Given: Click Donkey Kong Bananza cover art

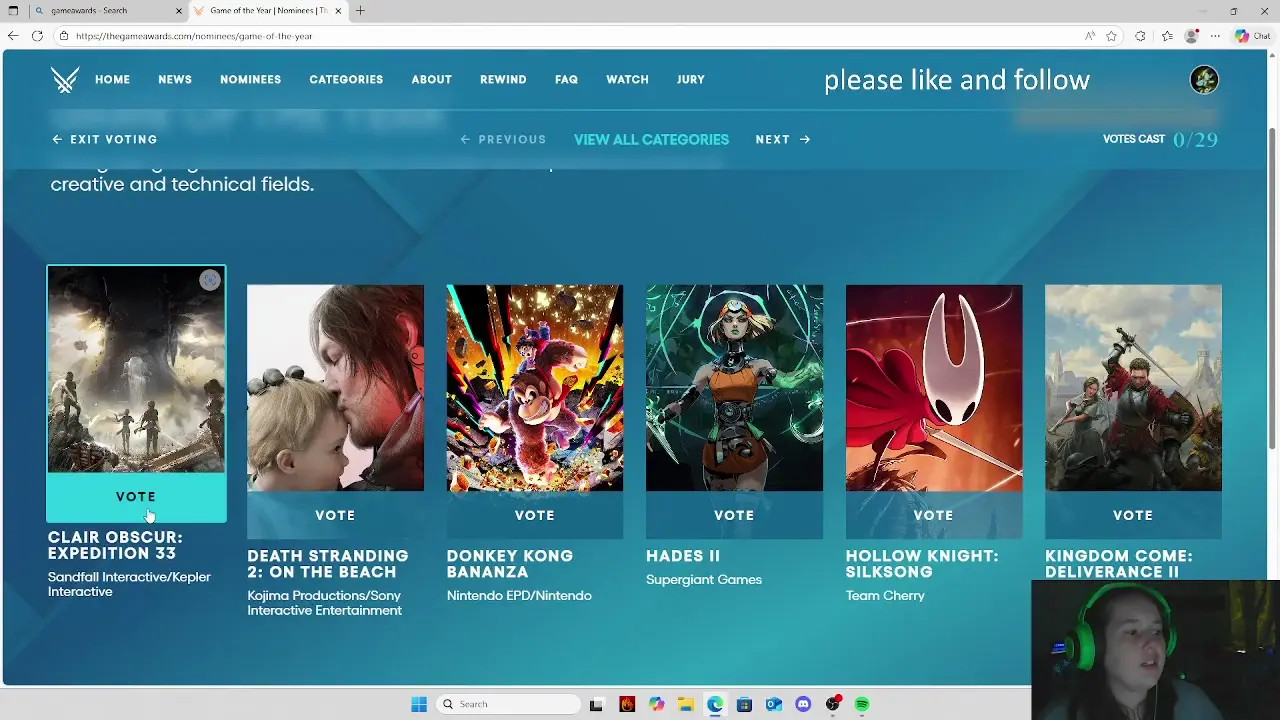Looking at the screenshot, I should [534, 388].
